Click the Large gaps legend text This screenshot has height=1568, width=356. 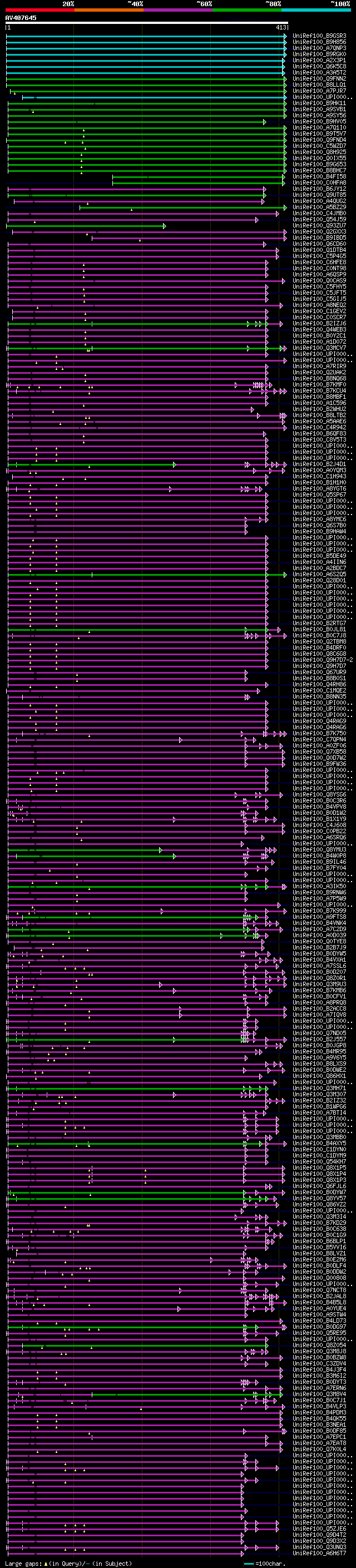pos(68,1563)
